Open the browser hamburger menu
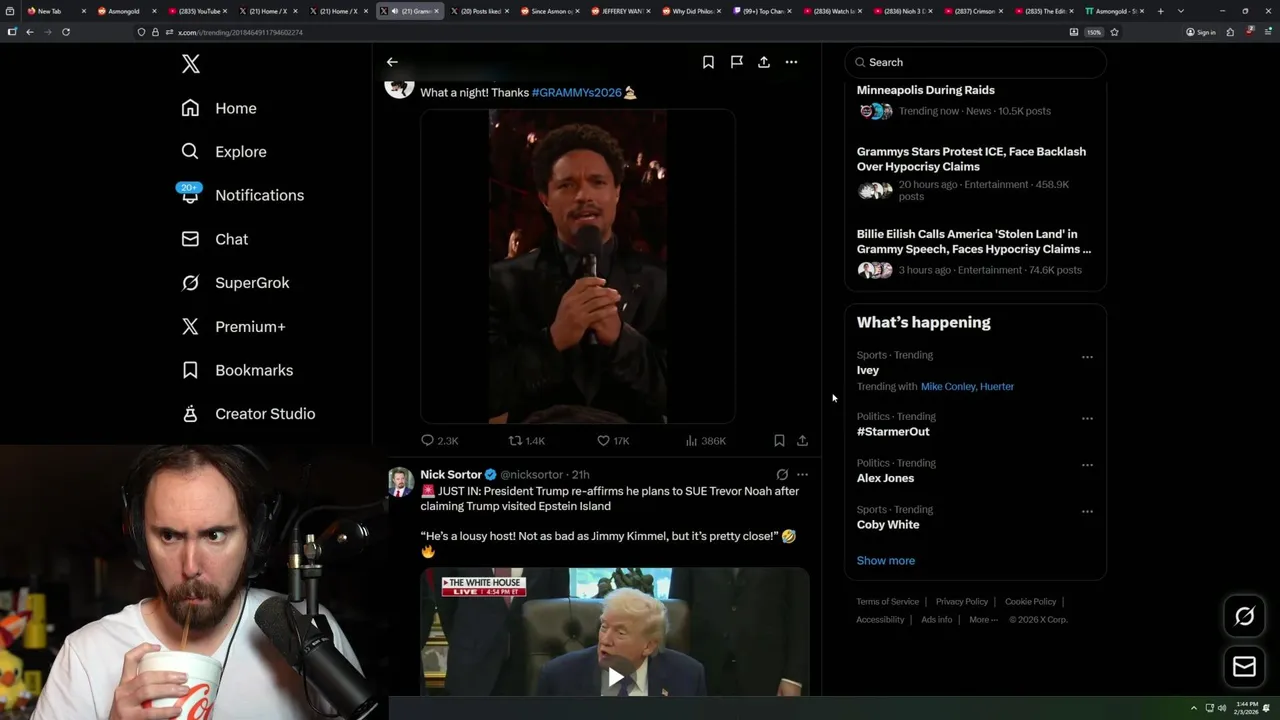 1268,32
